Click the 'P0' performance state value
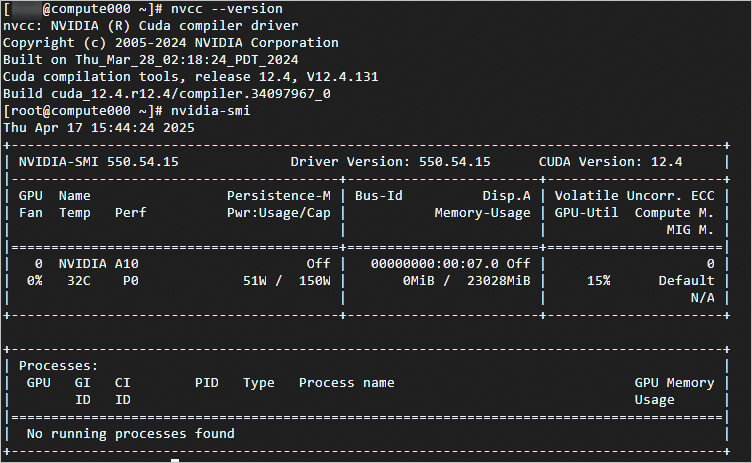The height and width of the screenshot is (463, 752). [x=130, y=281]
